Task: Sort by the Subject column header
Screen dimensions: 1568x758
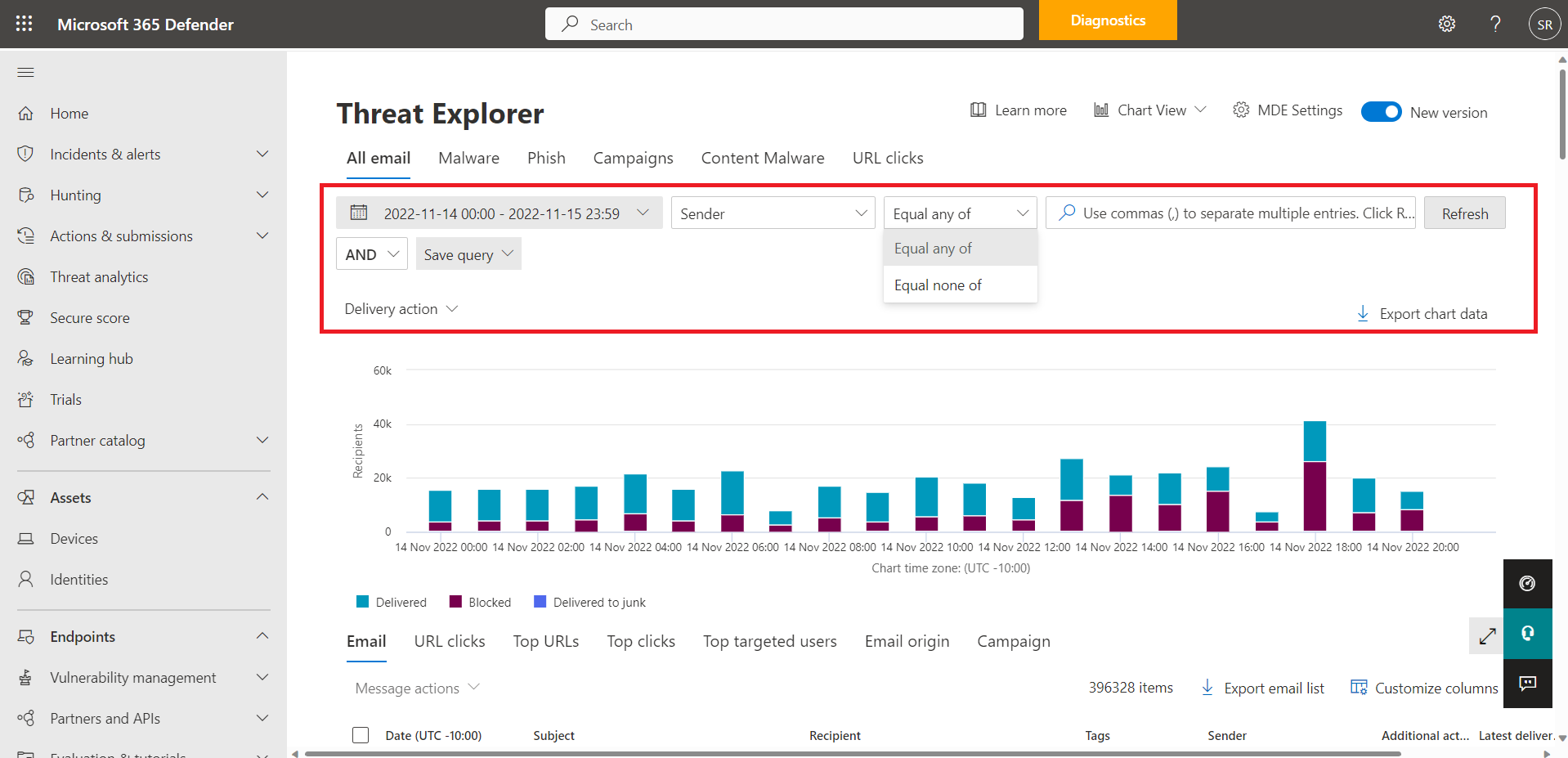Action: pos(553,735)
